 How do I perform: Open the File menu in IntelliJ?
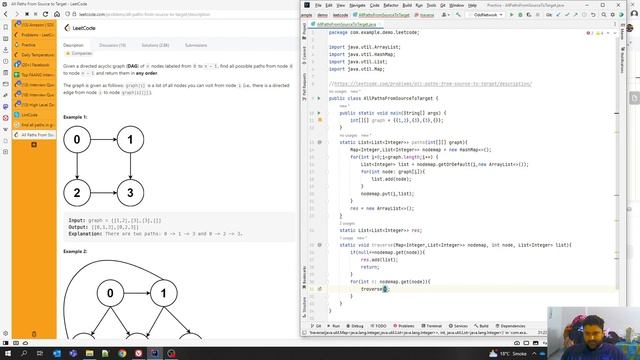coord(318,5)
